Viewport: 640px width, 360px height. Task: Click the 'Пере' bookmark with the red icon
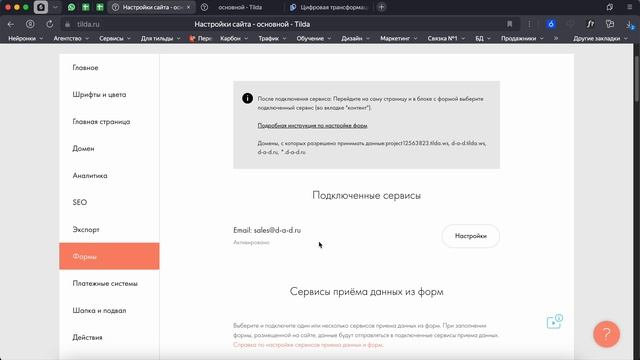coord(200,38)
